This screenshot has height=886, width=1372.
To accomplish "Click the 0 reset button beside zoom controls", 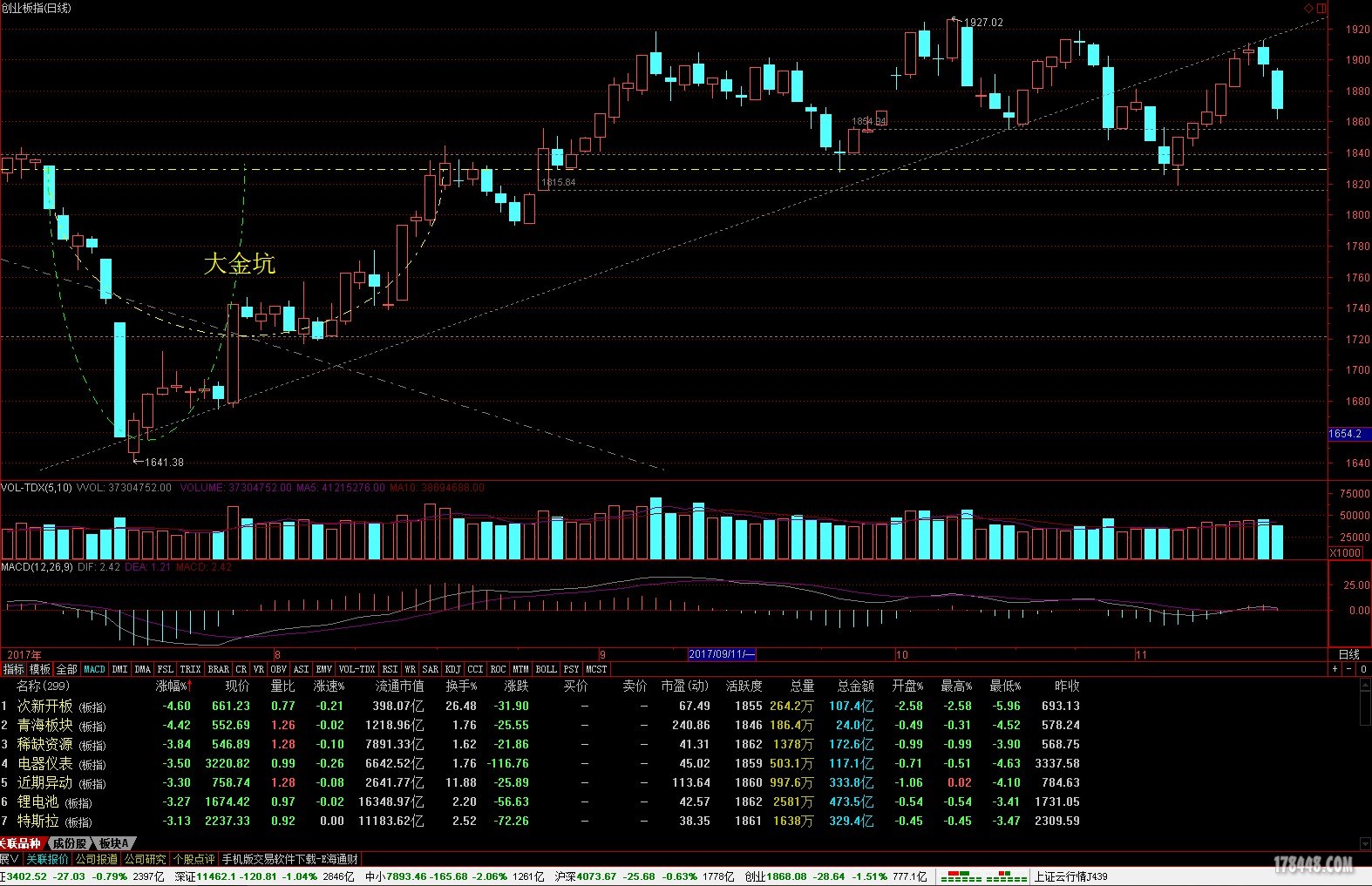I will coord(1364,669).
